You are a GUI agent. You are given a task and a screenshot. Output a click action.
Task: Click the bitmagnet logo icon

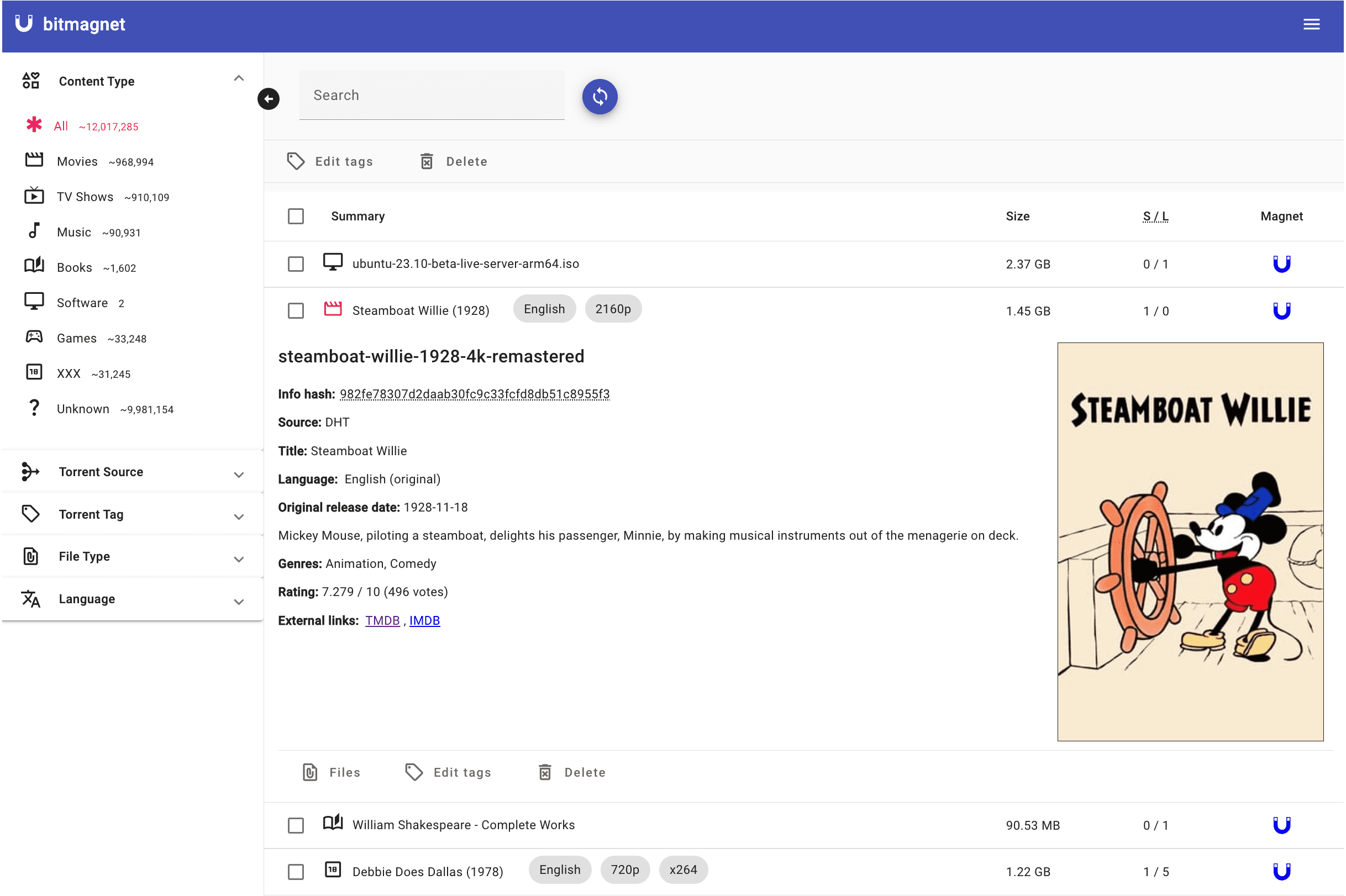(24, 23)
